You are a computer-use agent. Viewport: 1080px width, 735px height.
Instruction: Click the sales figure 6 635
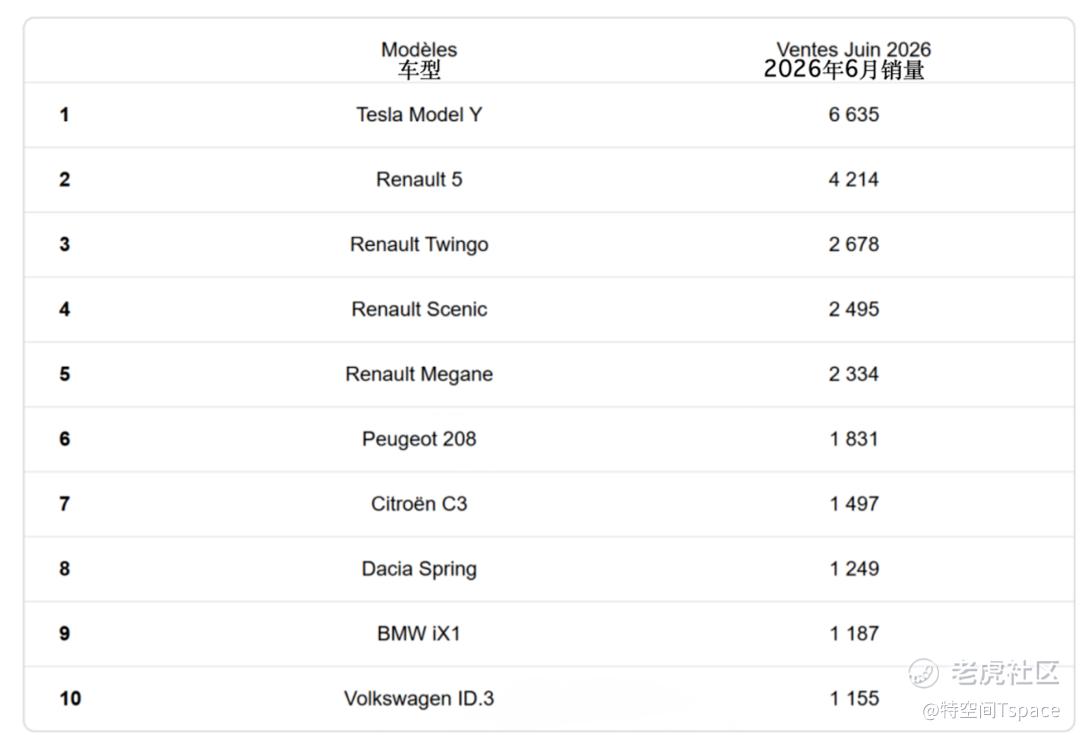coord(853,114)
